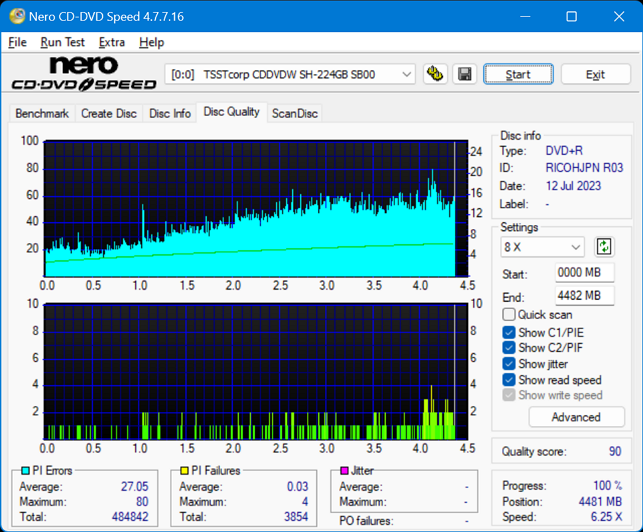This screenshot has height=532, width=643.
Task: Click the magenta Jitter legend swatch
Action: [x=344, y=470]
